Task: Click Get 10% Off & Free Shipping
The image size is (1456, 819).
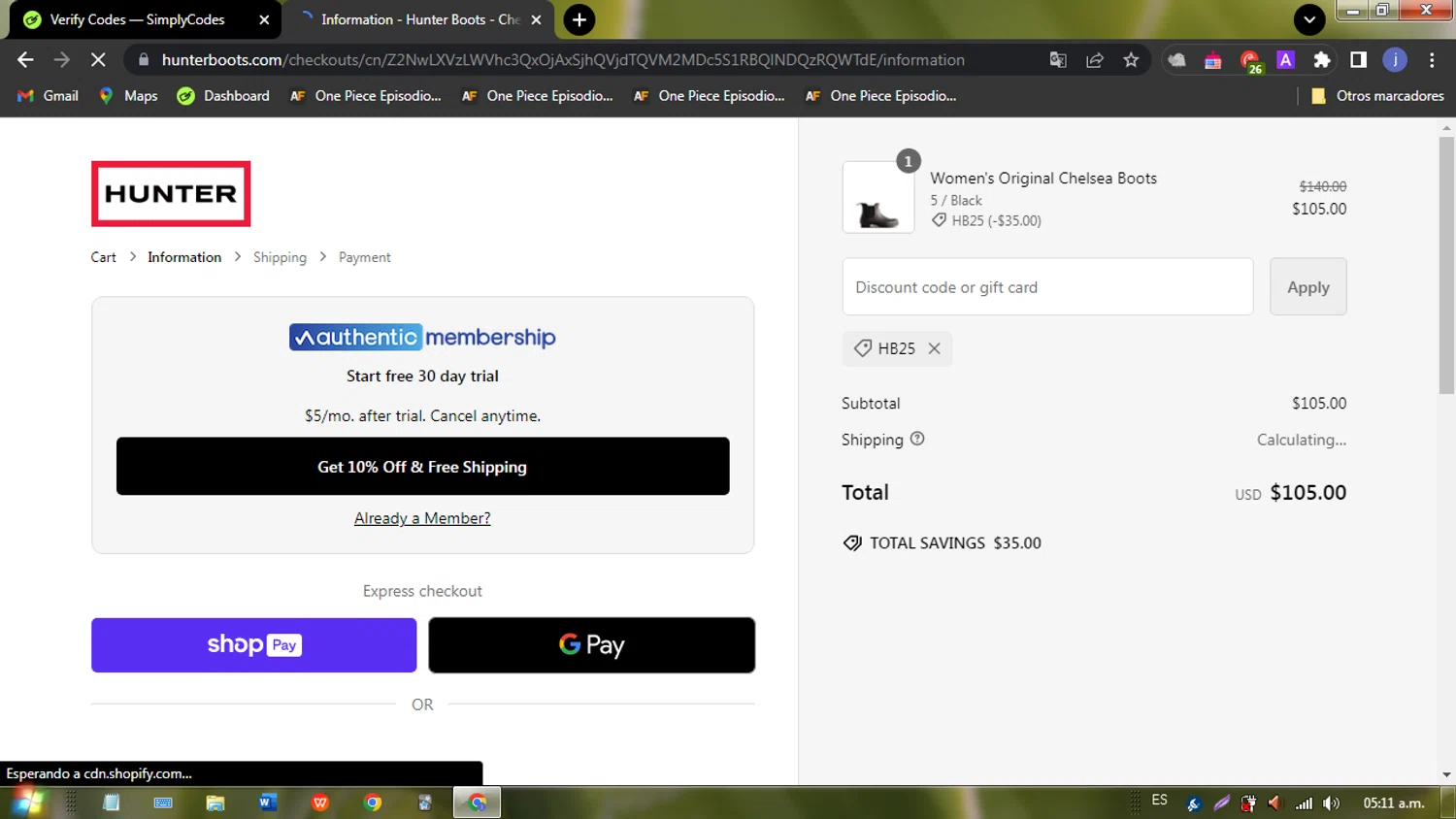Action: pyautogui.click(x=422, y=467)
